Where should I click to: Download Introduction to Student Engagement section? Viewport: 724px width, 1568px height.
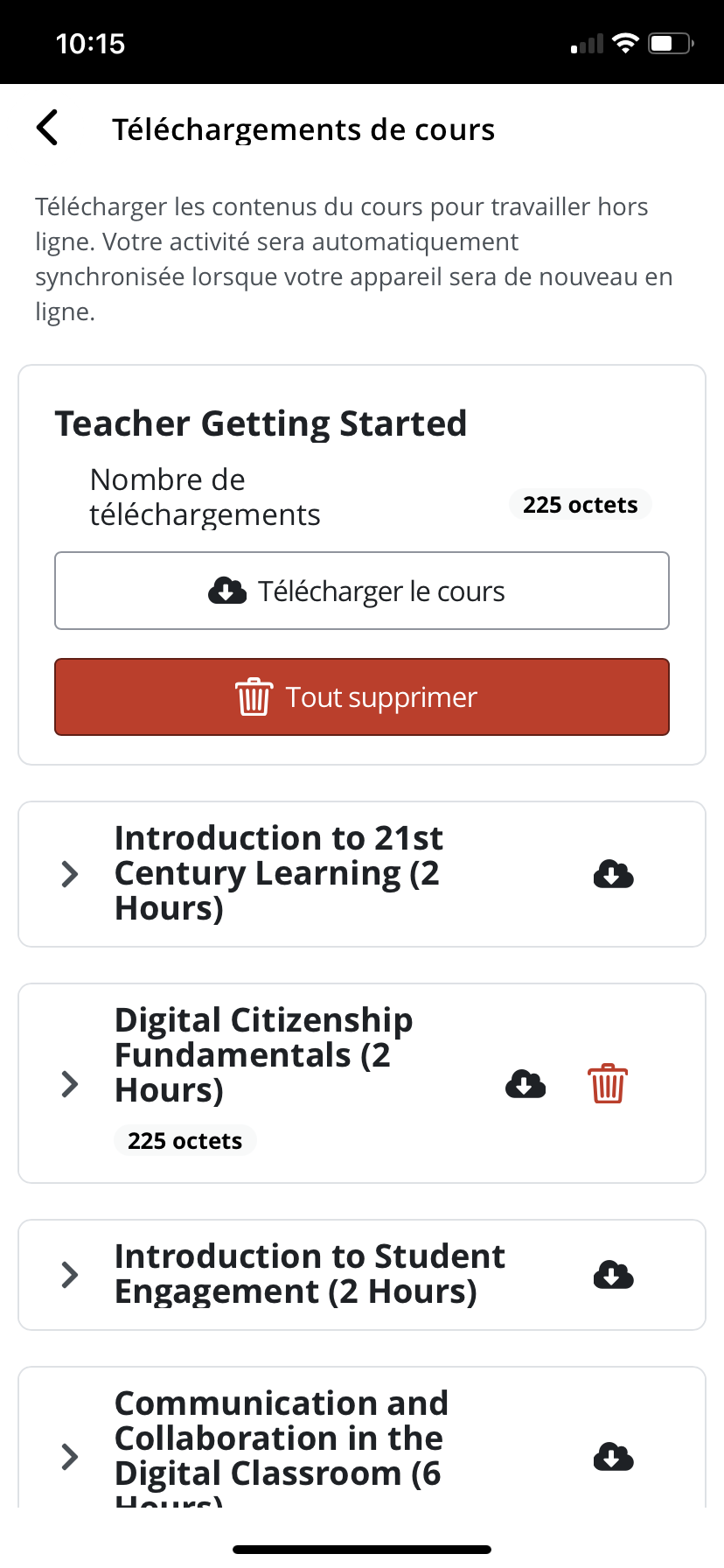(613, 1275)
